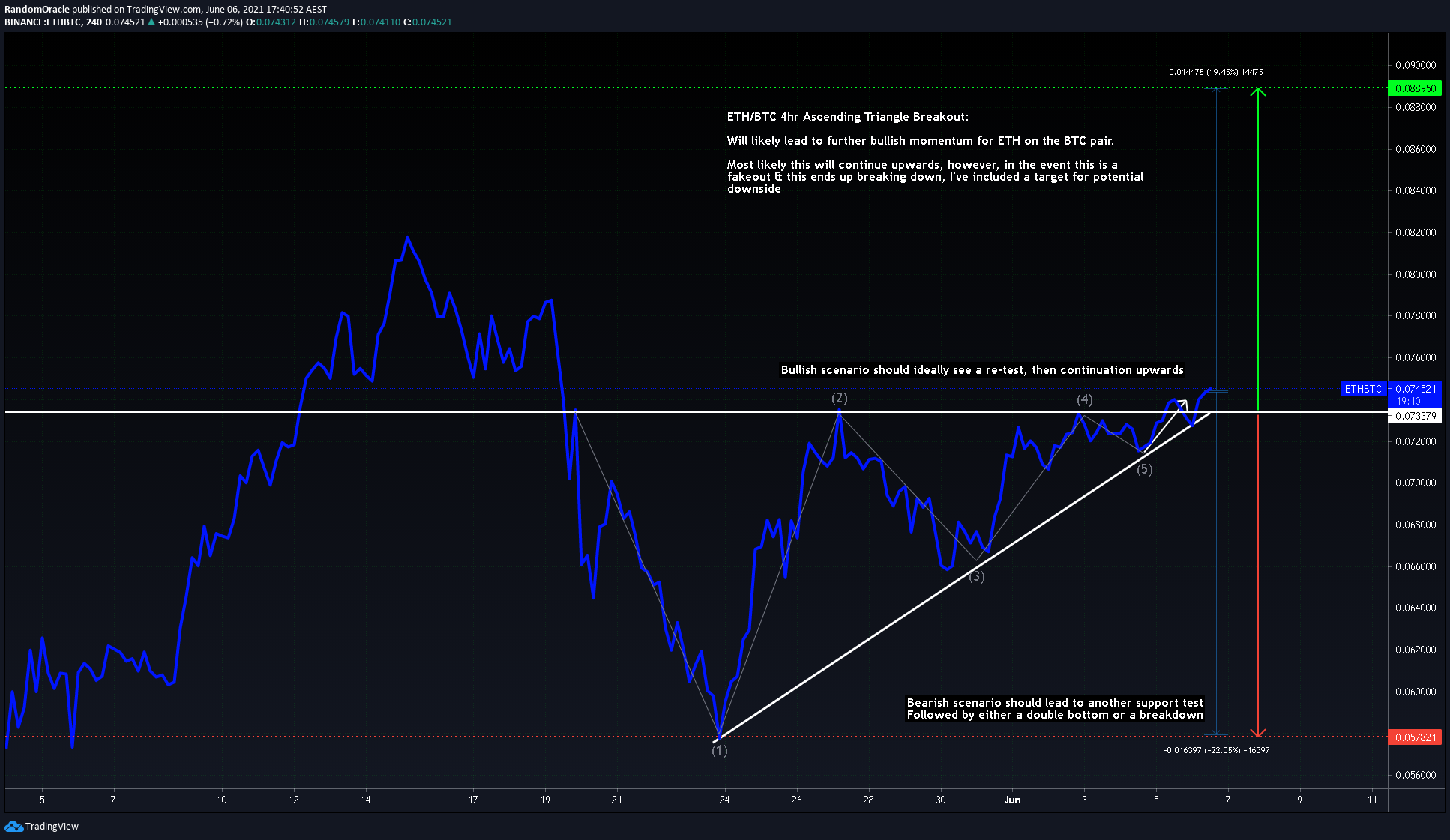This screenshot has height=840, width=1450.
Task: Click the TradingView wordmark text
Action: pyautogui.click(x=52, y=827)
